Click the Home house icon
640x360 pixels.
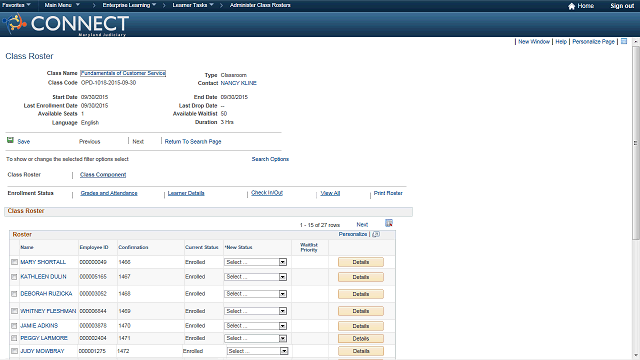571,6
